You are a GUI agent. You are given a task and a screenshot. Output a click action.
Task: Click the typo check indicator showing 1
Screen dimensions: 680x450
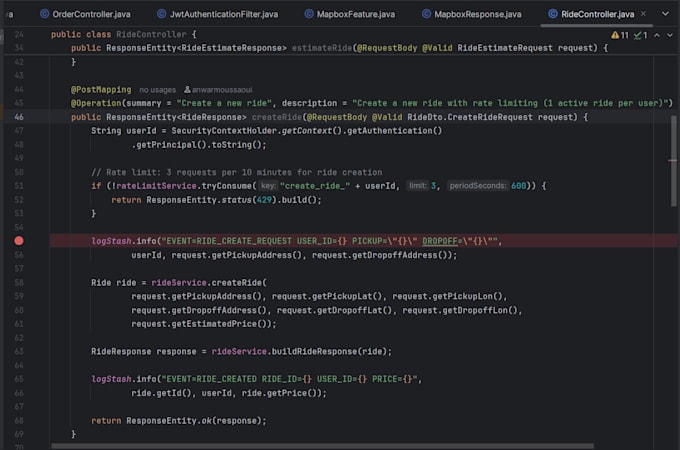point(641,35)
